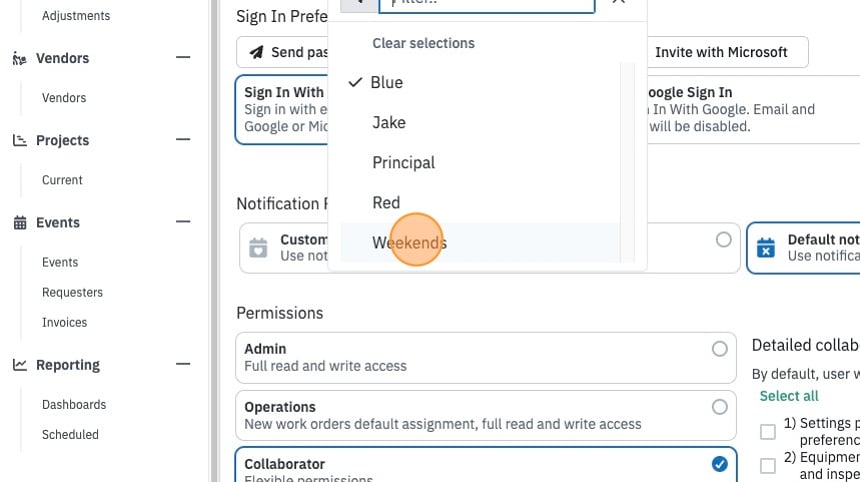Click the Projects chart icon
Screen dimensions: 860x482
20,140
